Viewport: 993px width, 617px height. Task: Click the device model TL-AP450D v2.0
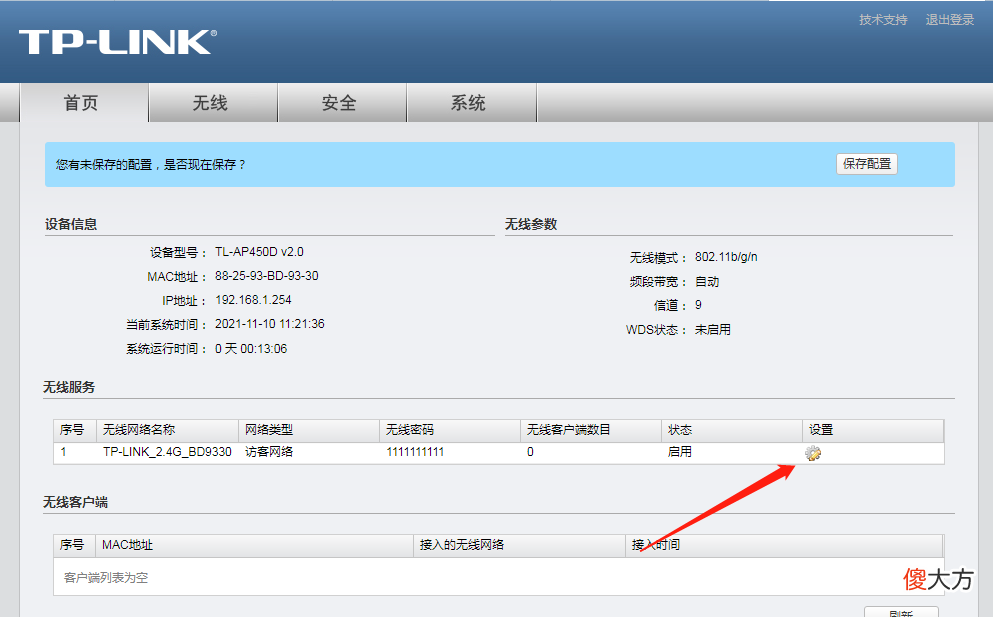click(x=259, y=251)
